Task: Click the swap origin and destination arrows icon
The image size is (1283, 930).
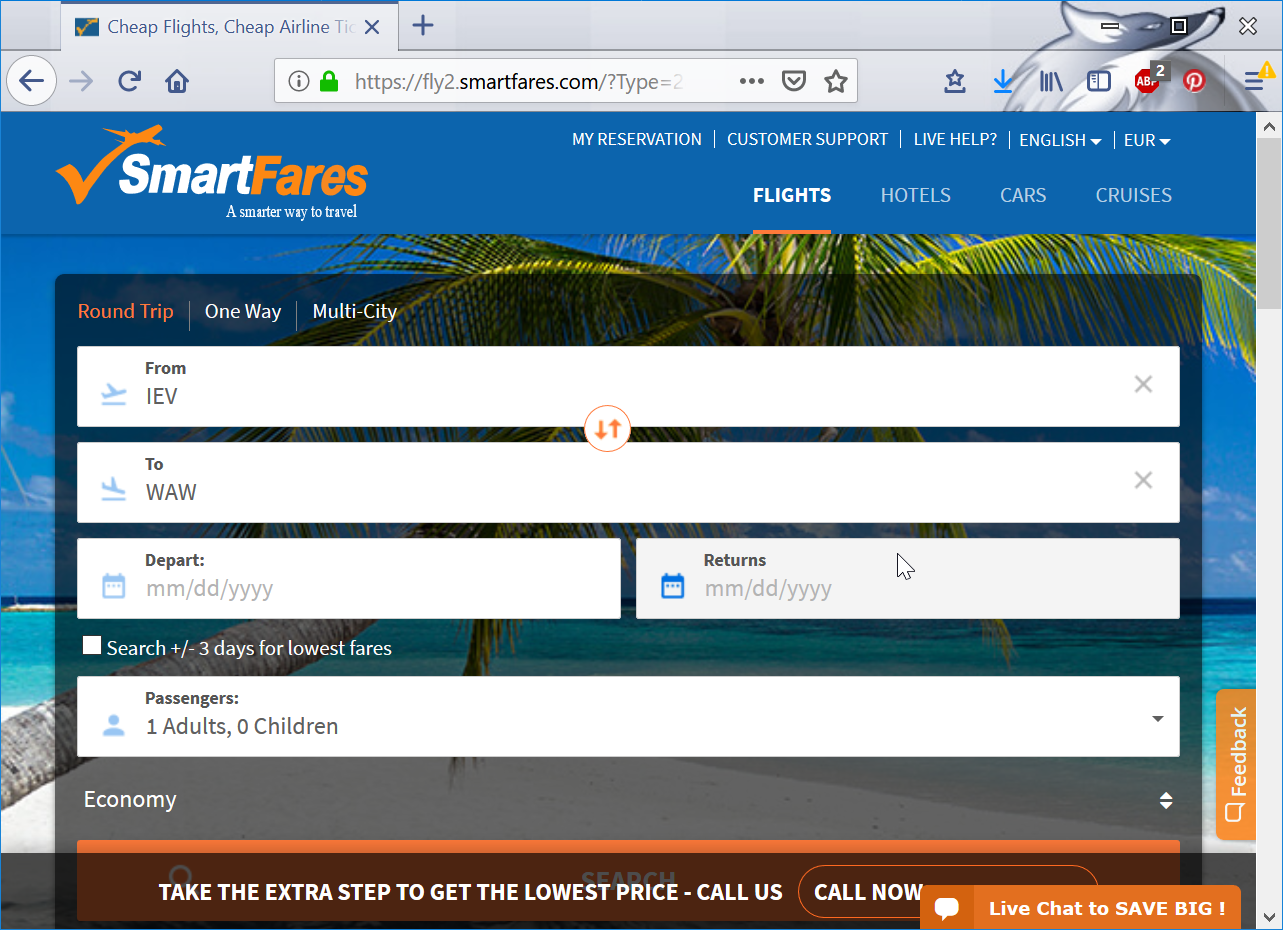Action: tap(607, 428)
